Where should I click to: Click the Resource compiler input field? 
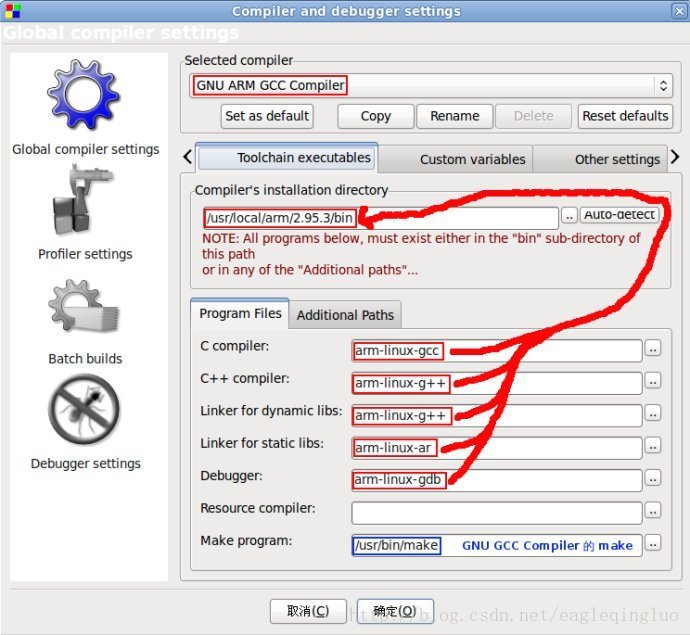tap(496, 513)
